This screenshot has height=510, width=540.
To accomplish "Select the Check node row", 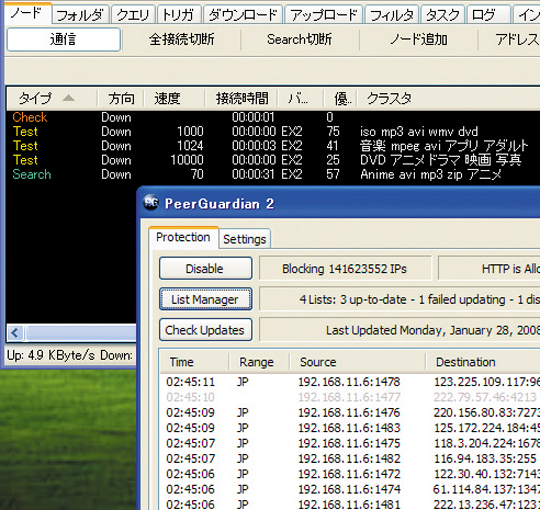I will tap(273, 117).
